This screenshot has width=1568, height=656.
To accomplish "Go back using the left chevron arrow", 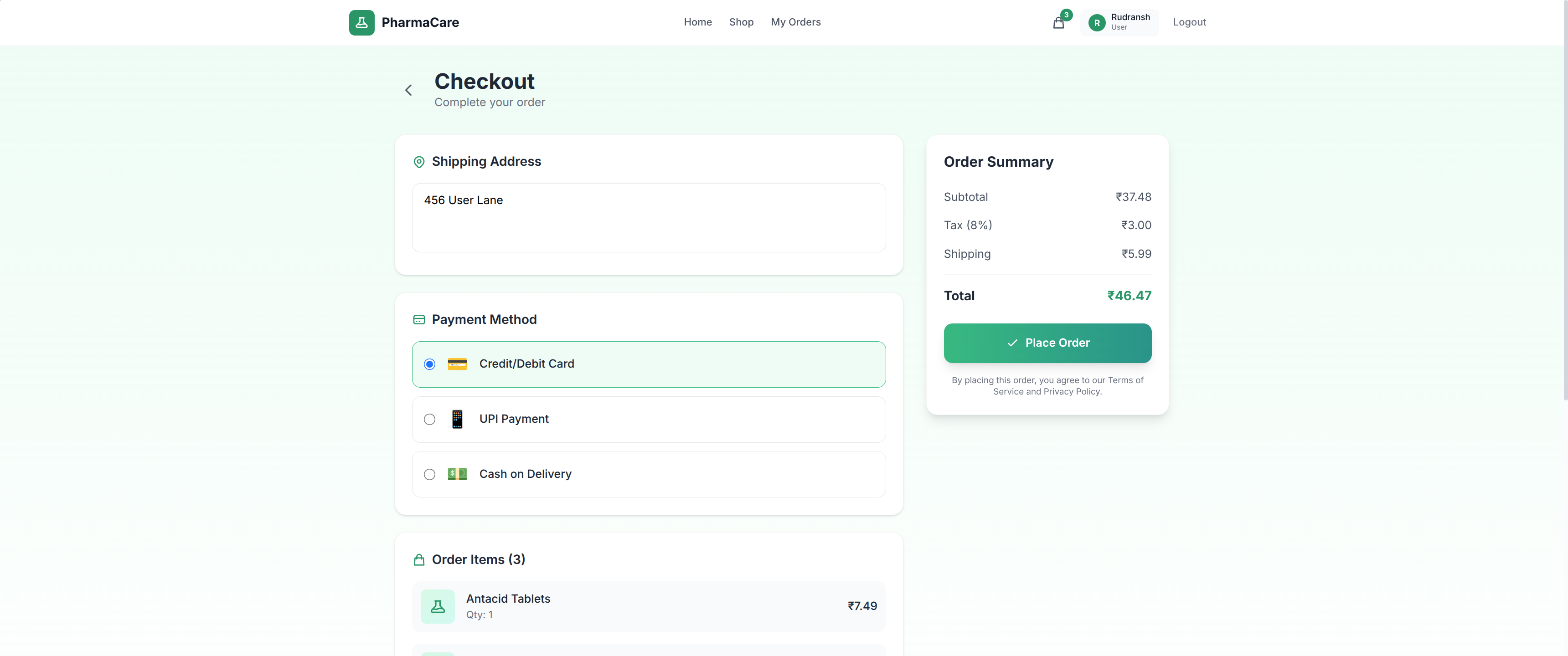I will pos(408,90).
